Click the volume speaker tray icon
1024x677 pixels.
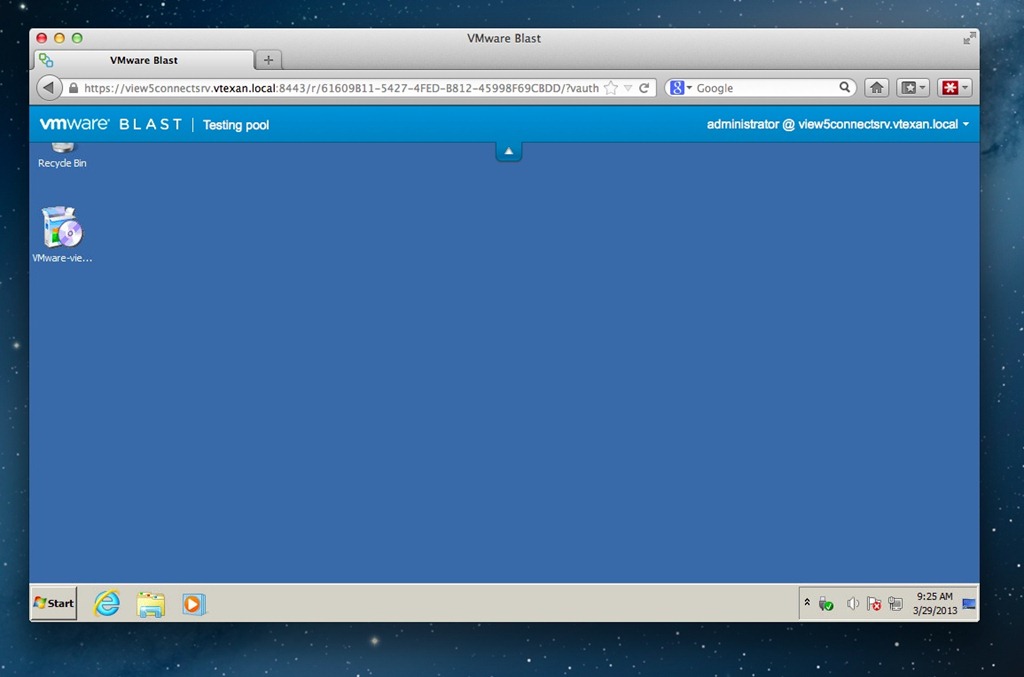[x=852, y=604]
